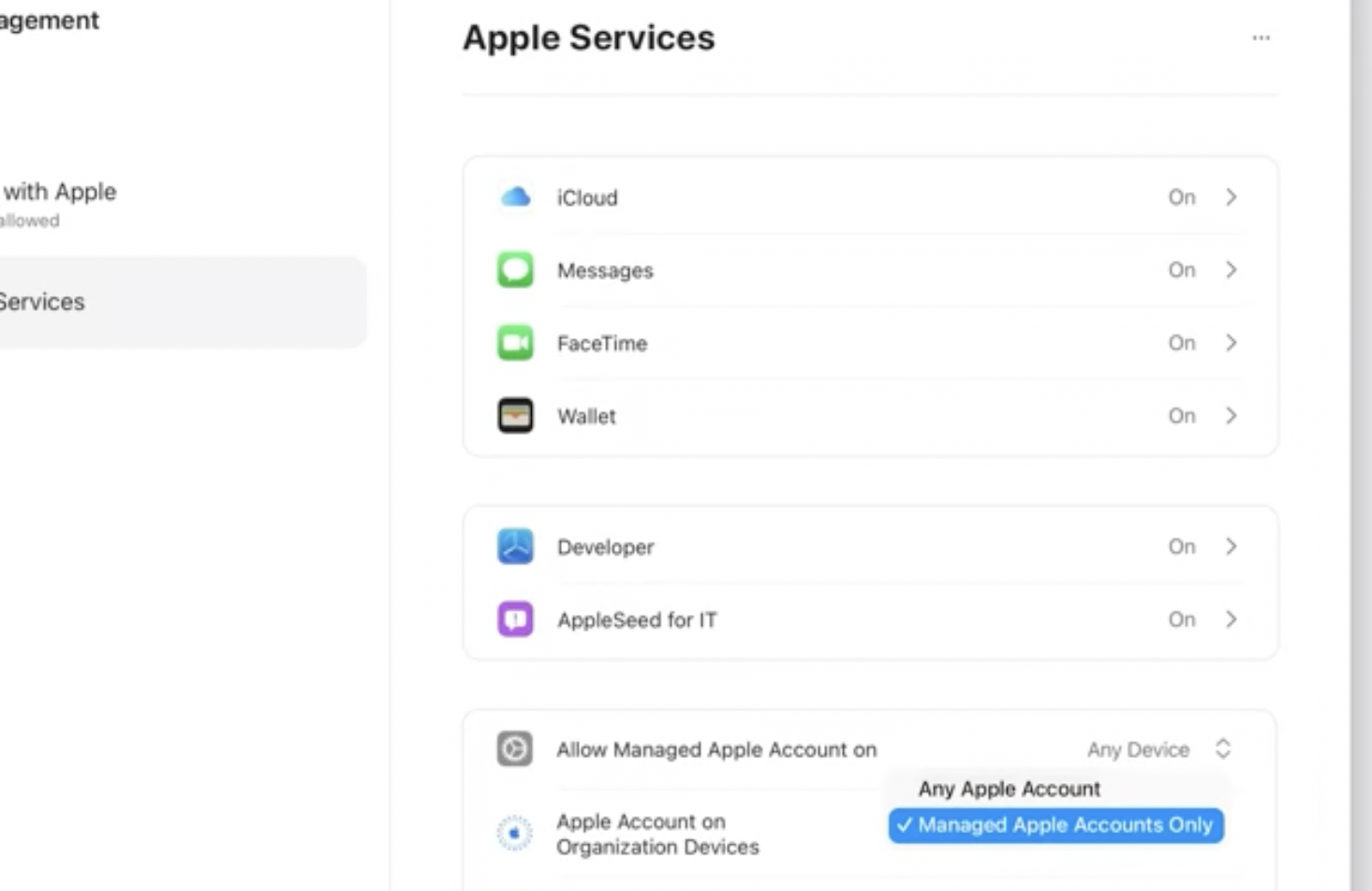Open the more options ellipsis menu
This screenshot has width=1372, height=891.
1261,37
